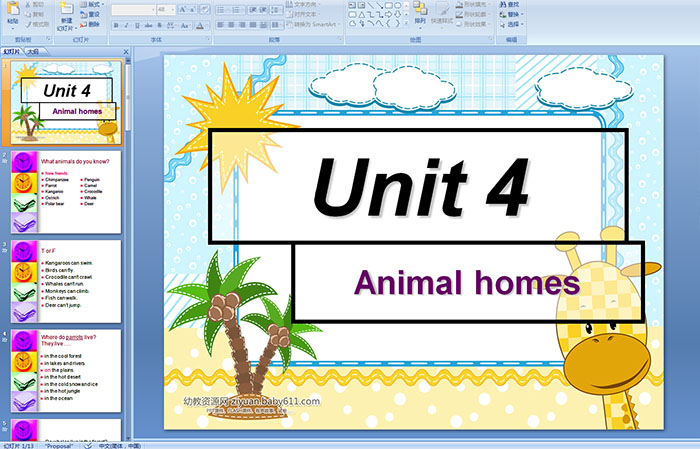Screen dimensions: 700x449
Task: Open Quick Styles (快速样式) gallery
Action: coord(442,13)
